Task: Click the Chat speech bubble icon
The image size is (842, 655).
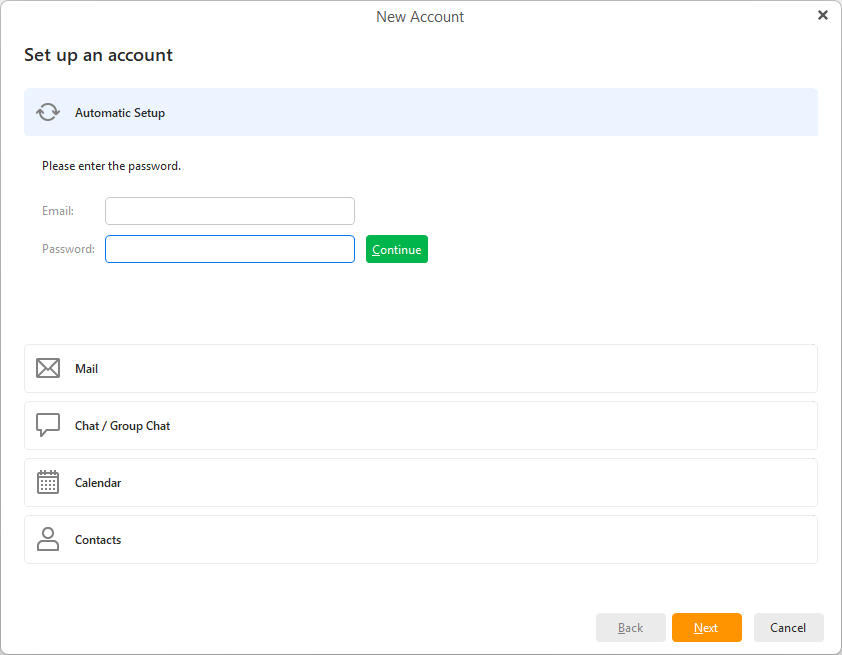Action: pyautogui.click(x=48, y=426)
